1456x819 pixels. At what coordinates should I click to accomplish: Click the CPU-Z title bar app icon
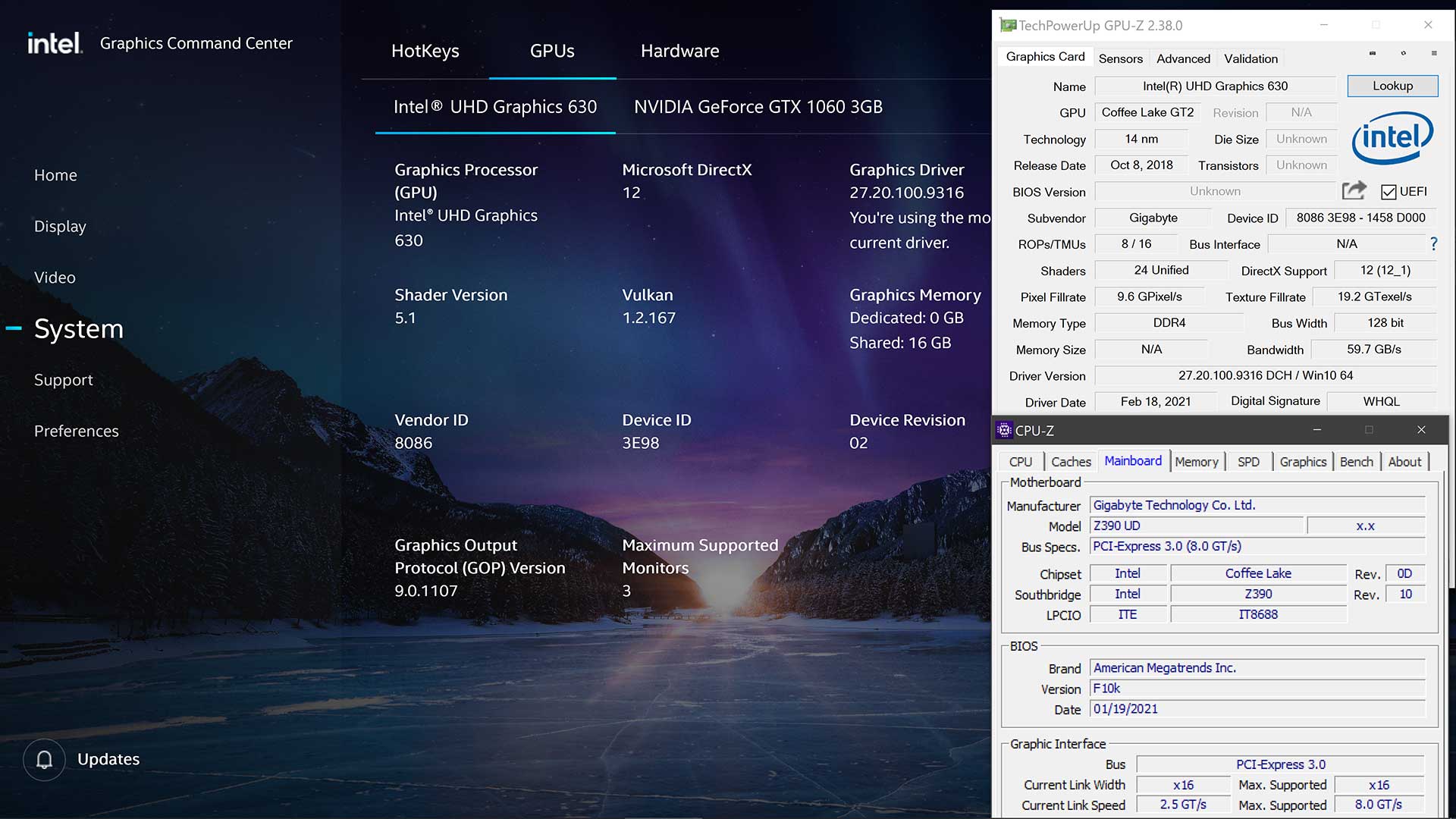click(1004, 430)
